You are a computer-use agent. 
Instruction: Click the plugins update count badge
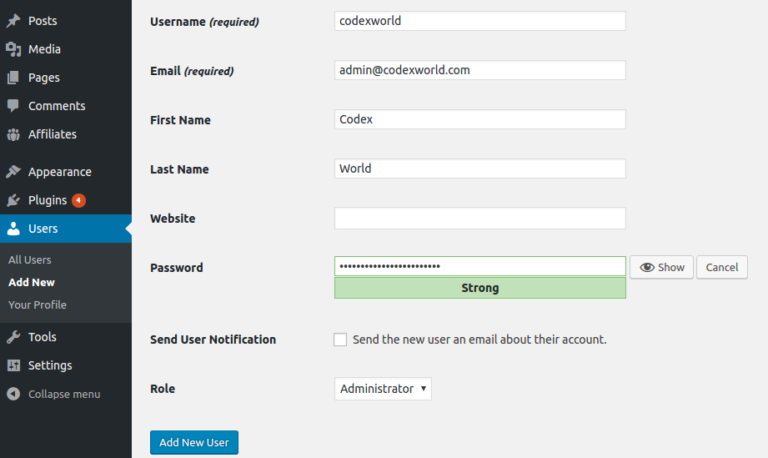click(79, 200)
